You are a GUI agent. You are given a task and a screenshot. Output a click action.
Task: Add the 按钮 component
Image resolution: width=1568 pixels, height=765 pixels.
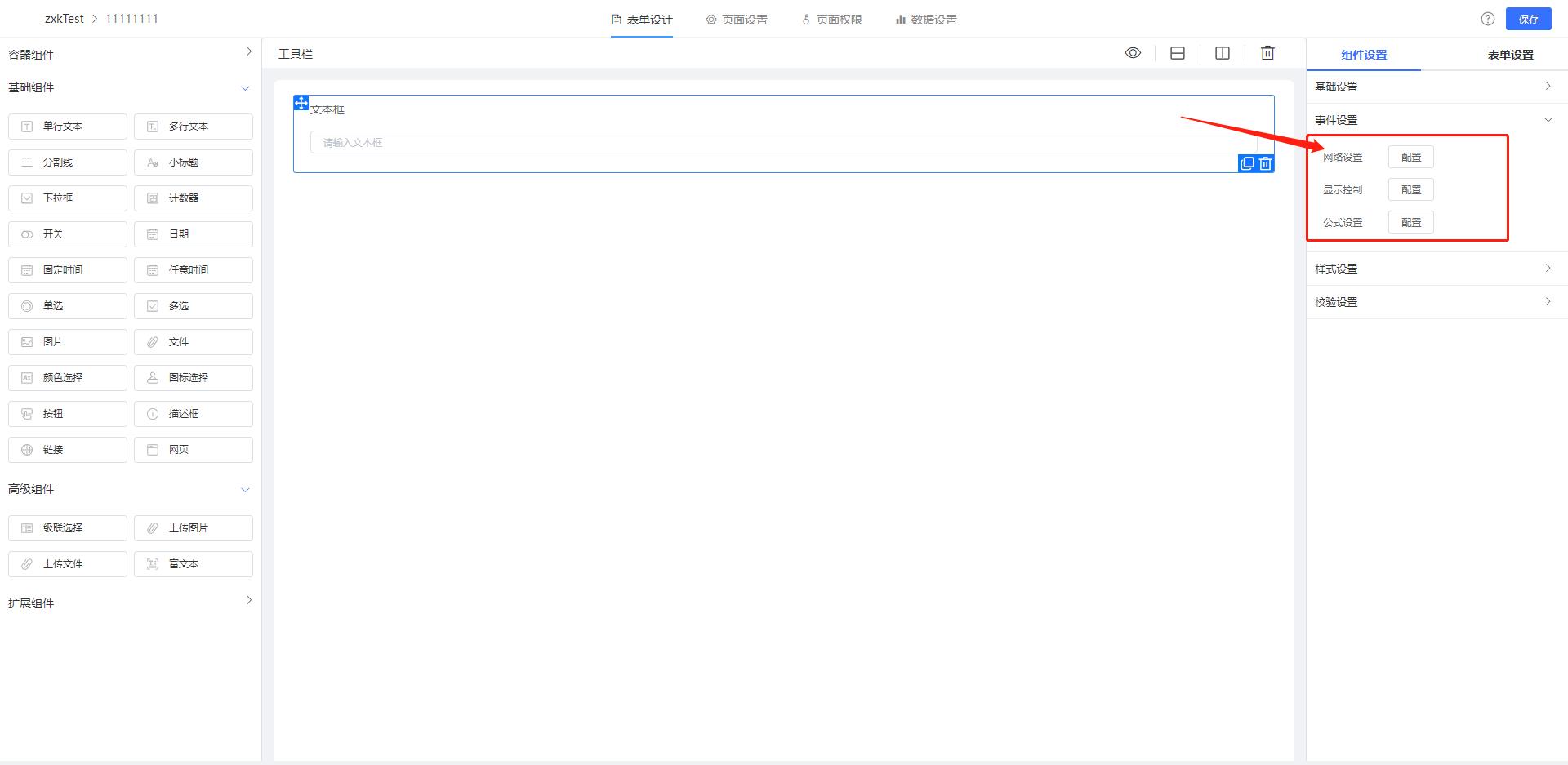tap(68, 414)
